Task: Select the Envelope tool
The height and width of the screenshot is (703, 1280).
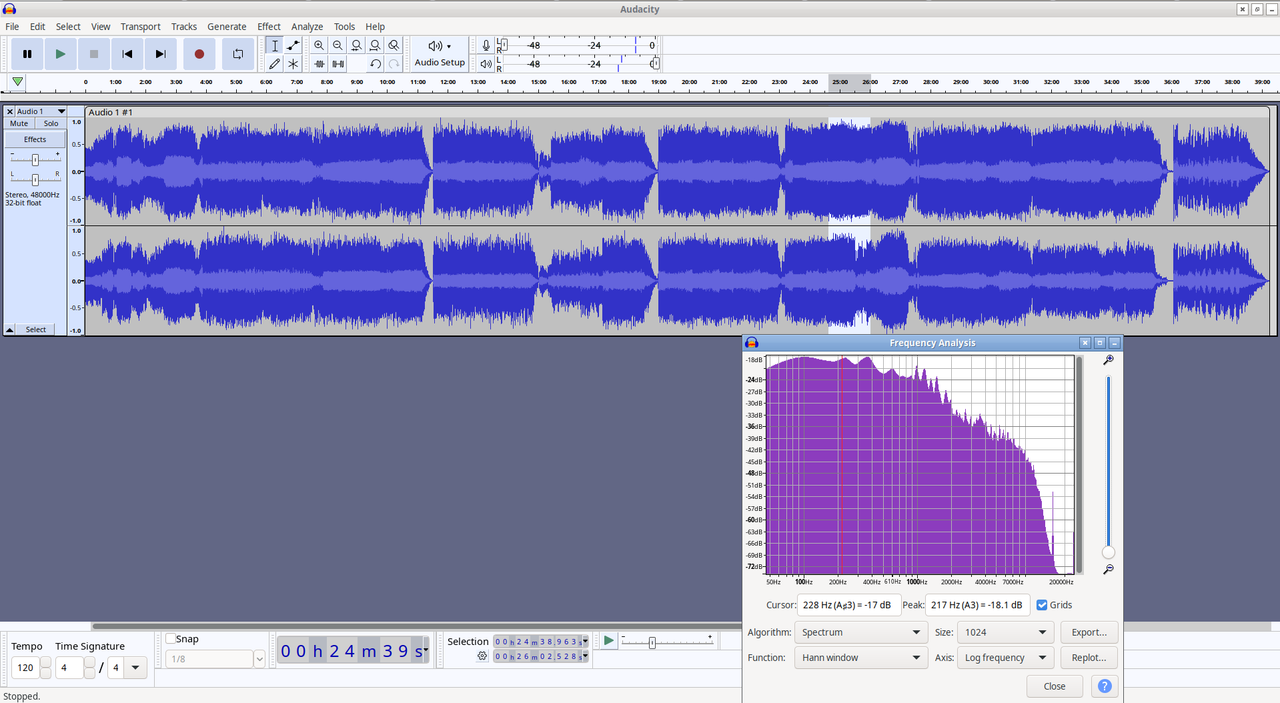Action: pos(293,46)
